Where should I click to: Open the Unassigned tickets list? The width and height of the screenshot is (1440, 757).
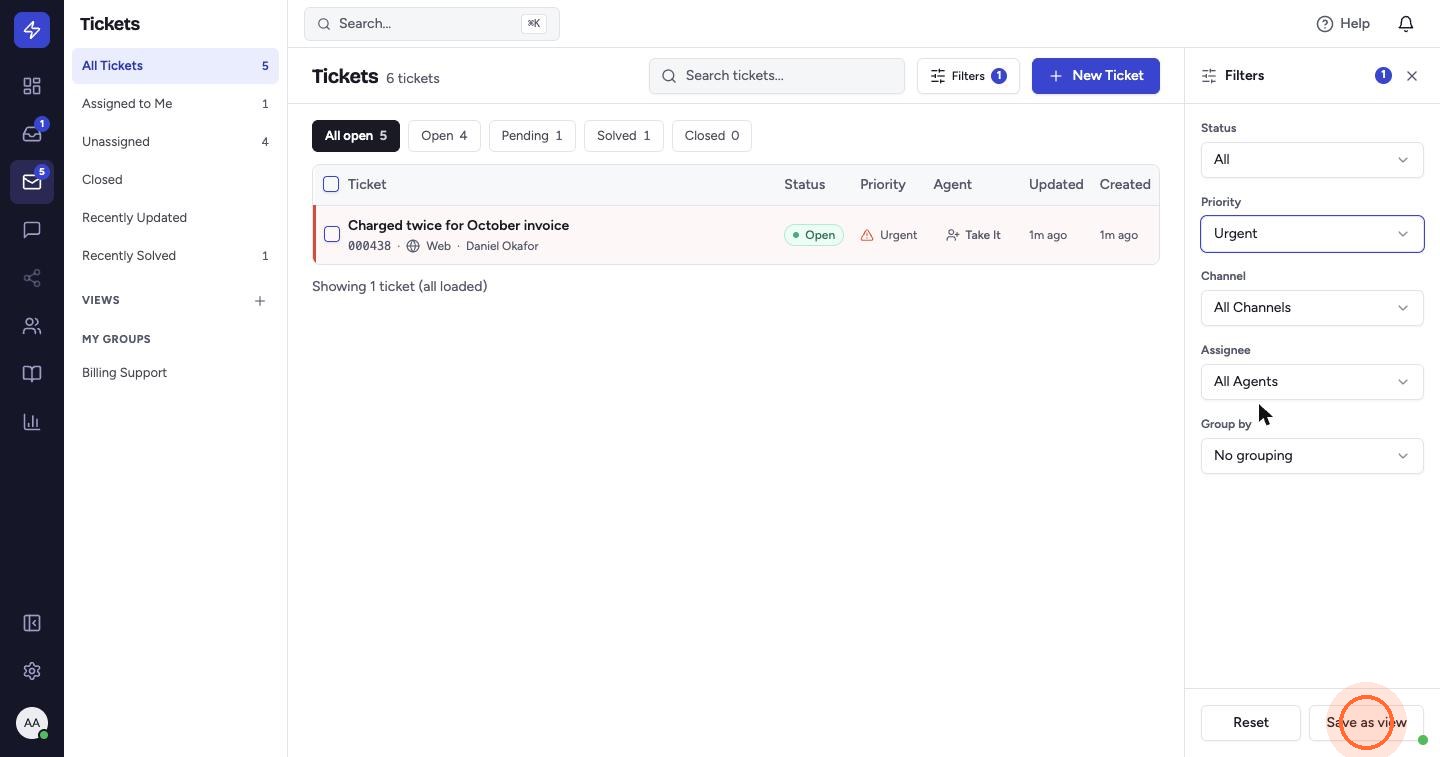coord(175,142)
